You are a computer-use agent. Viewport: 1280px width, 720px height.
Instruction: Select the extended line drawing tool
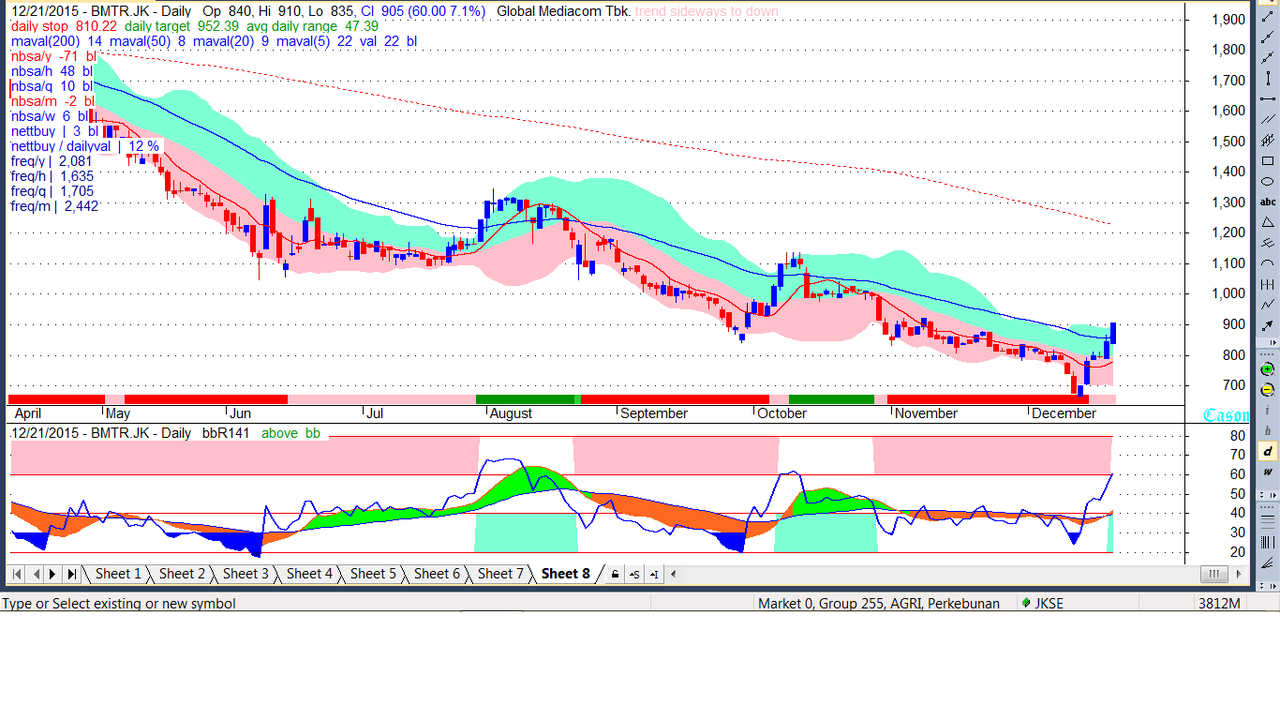(x=1267, y=58)
